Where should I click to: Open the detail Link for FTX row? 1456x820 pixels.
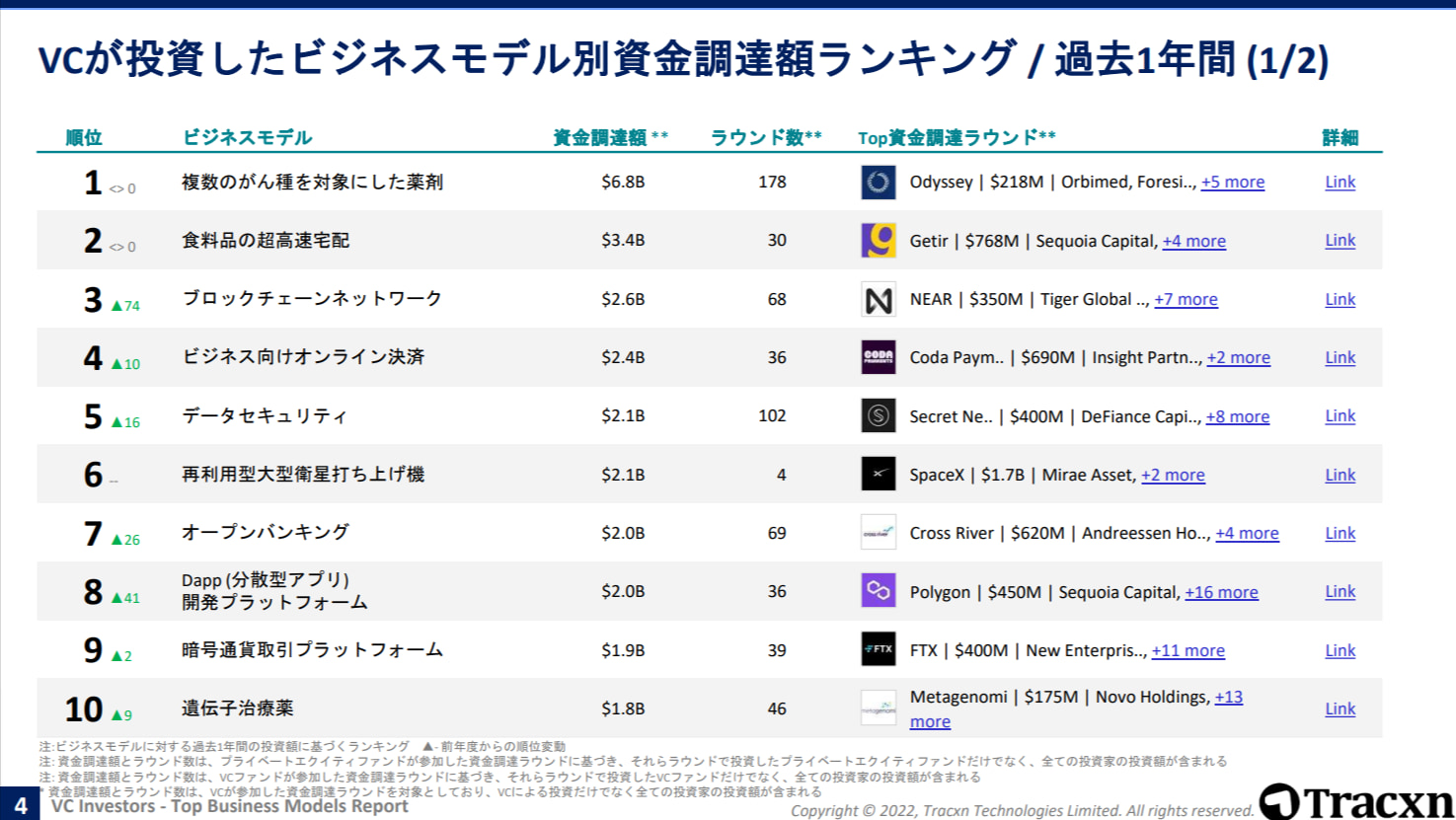[1341, 651]
